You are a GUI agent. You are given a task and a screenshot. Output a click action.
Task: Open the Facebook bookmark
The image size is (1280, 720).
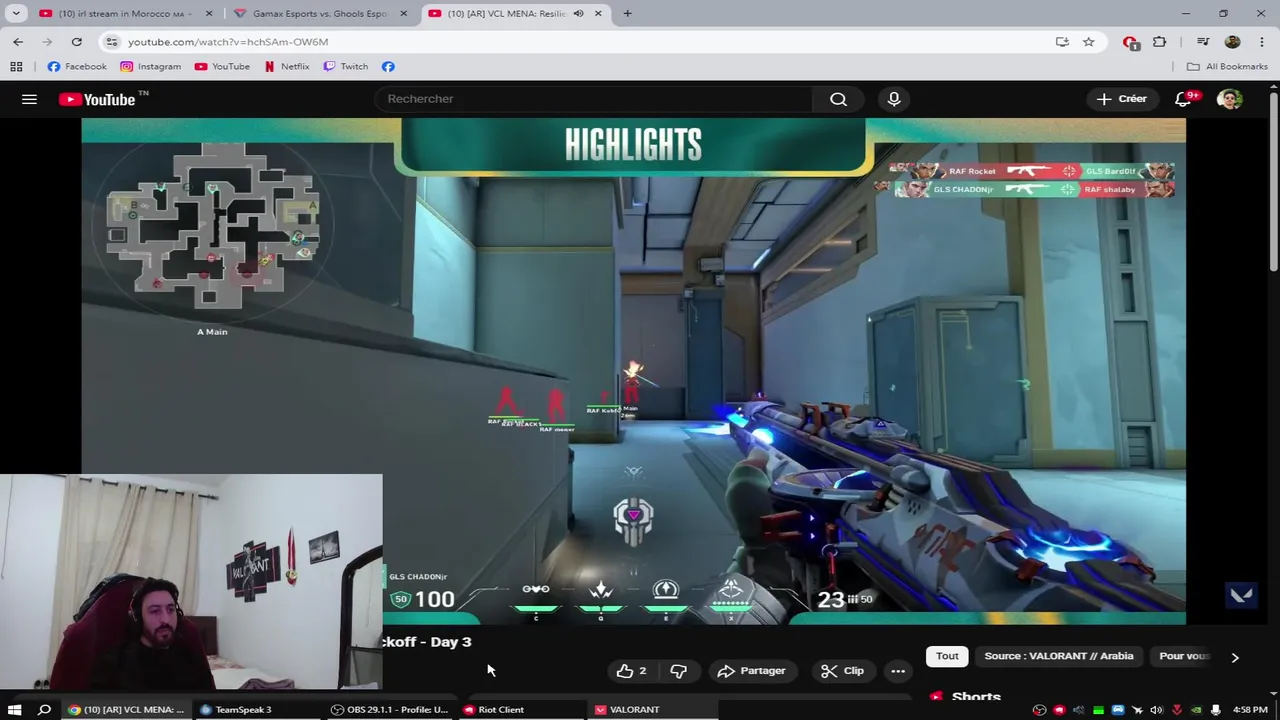click(77, 66)
